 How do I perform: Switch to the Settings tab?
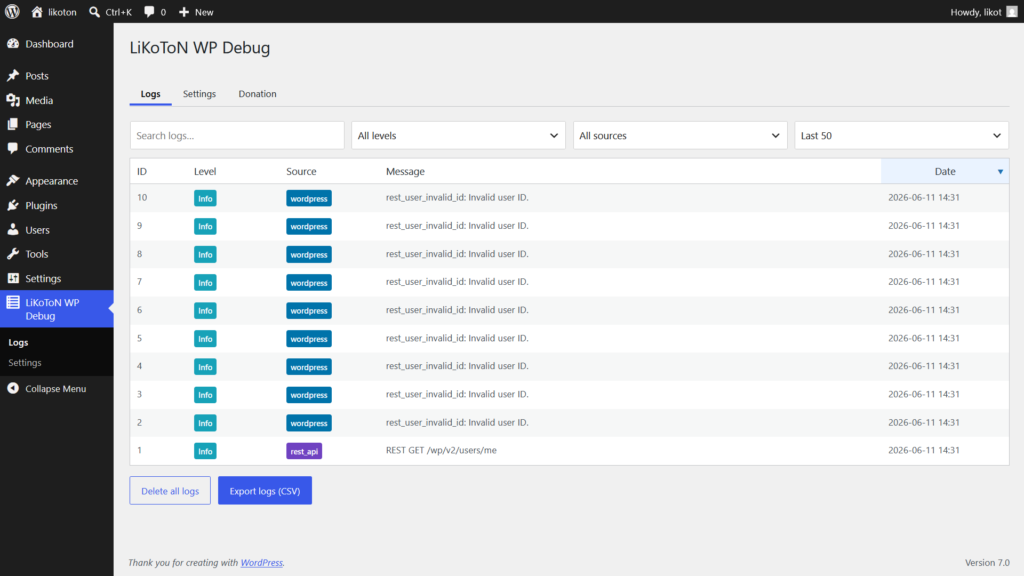[x=199, y=94]
